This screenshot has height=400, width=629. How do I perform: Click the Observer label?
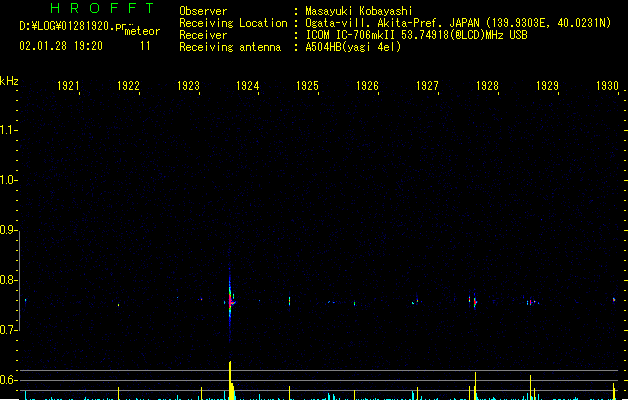coord(203,11)
